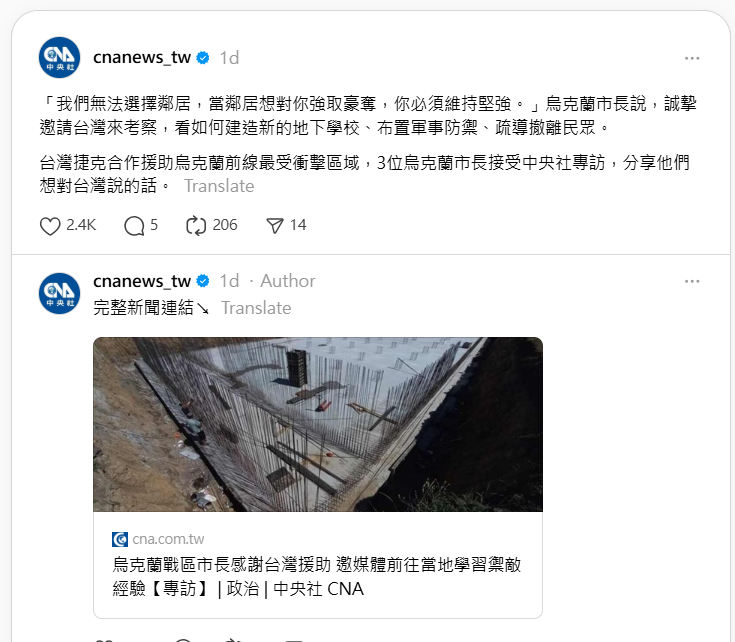Click the 1d timestamp on first post
Screen dimensions: 735x642
point(229,58)
